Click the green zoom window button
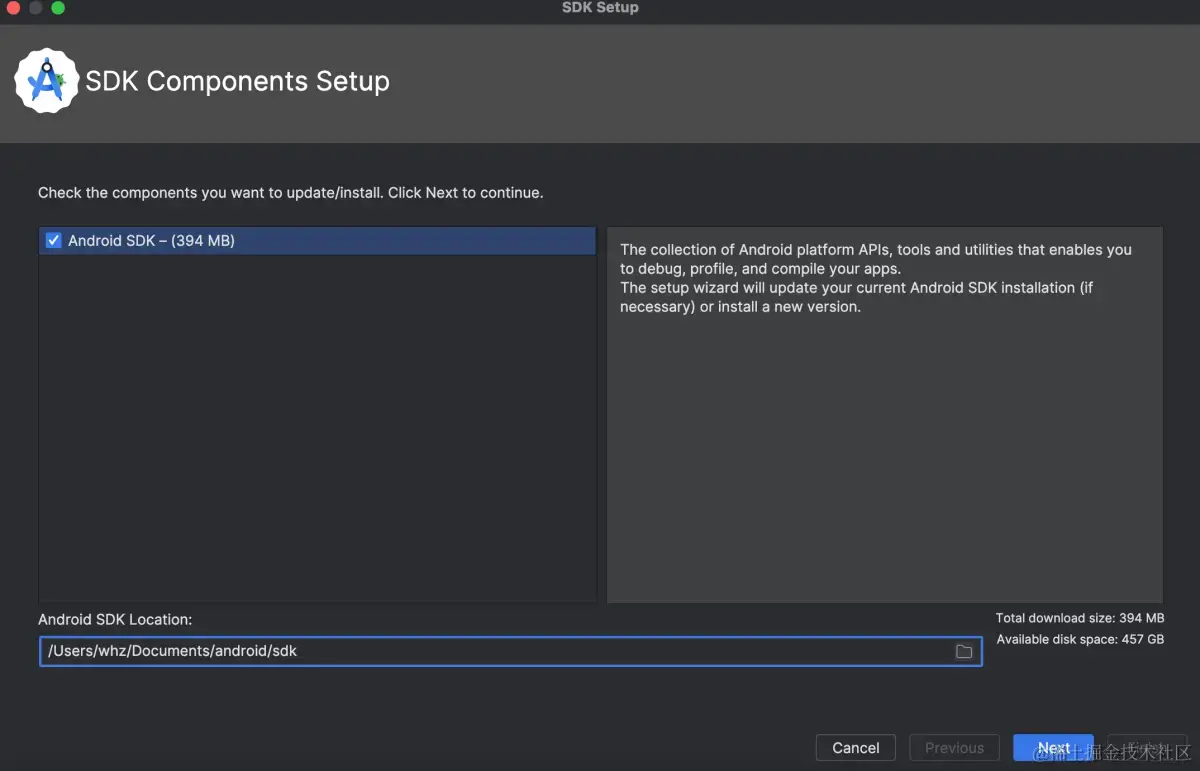Image resolution: width=1200 pixels, height=771 pixels. tap(58, 8)
